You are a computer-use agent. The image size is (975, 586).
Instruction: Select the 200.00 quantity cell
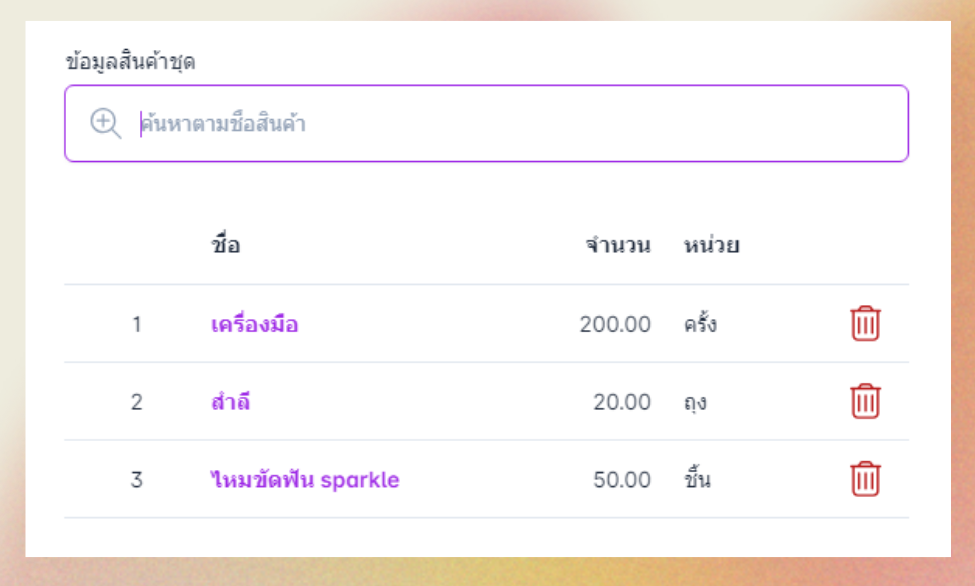tap(615, 325)
